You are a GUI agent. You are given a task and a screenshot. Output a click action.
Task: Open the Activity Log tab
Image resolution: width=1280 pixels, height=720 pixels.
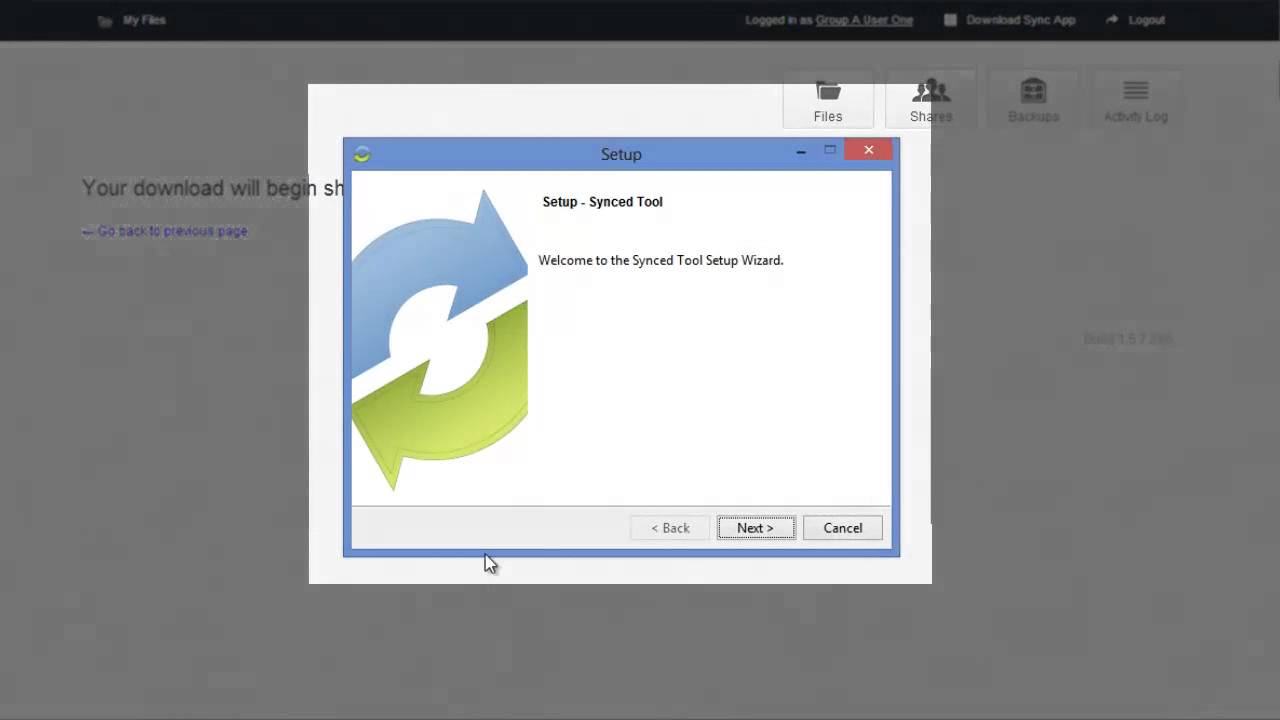tap(1136, 100)
